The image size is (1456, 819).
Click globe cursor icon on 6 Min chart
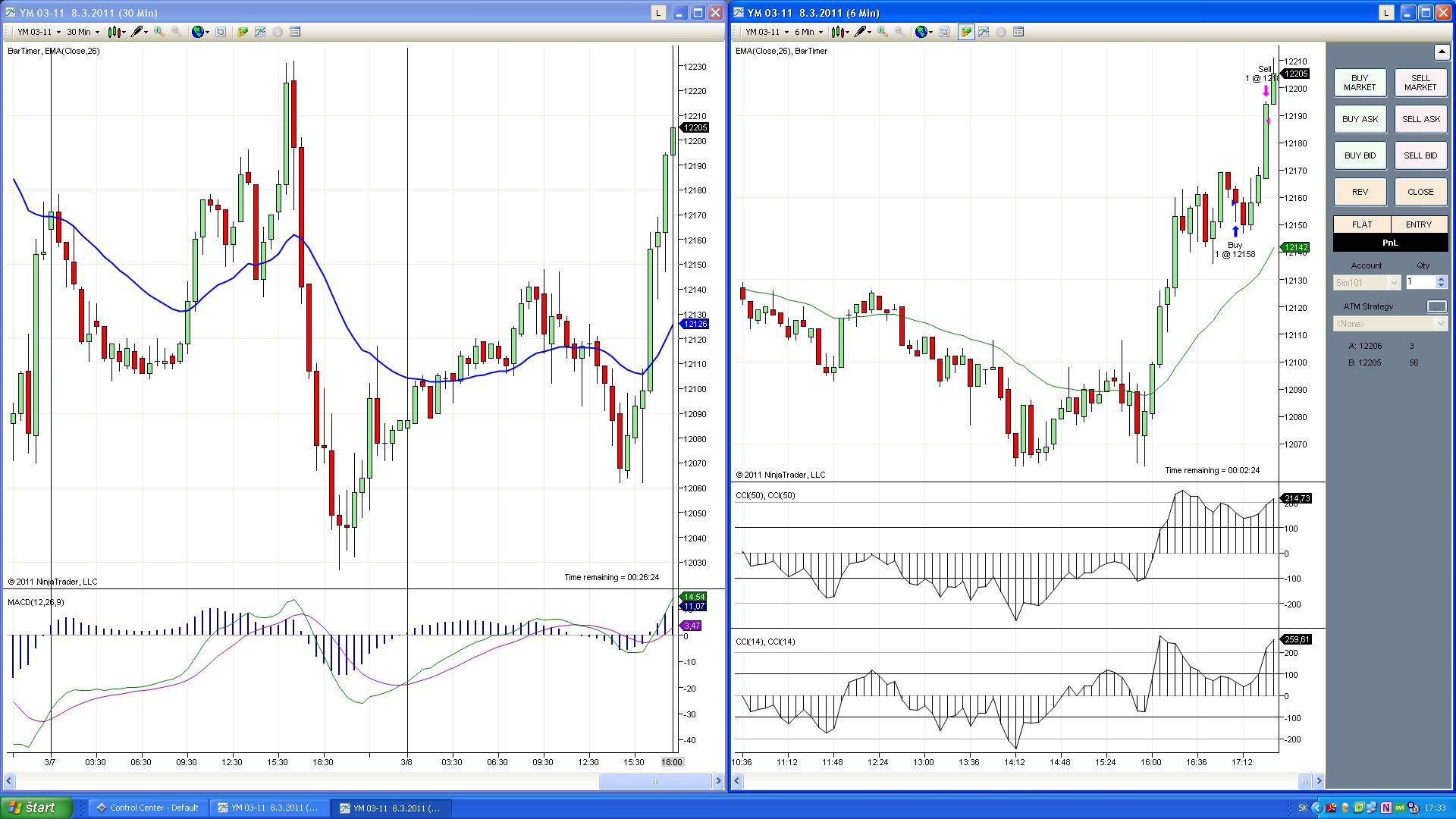(x=921, y=32)
